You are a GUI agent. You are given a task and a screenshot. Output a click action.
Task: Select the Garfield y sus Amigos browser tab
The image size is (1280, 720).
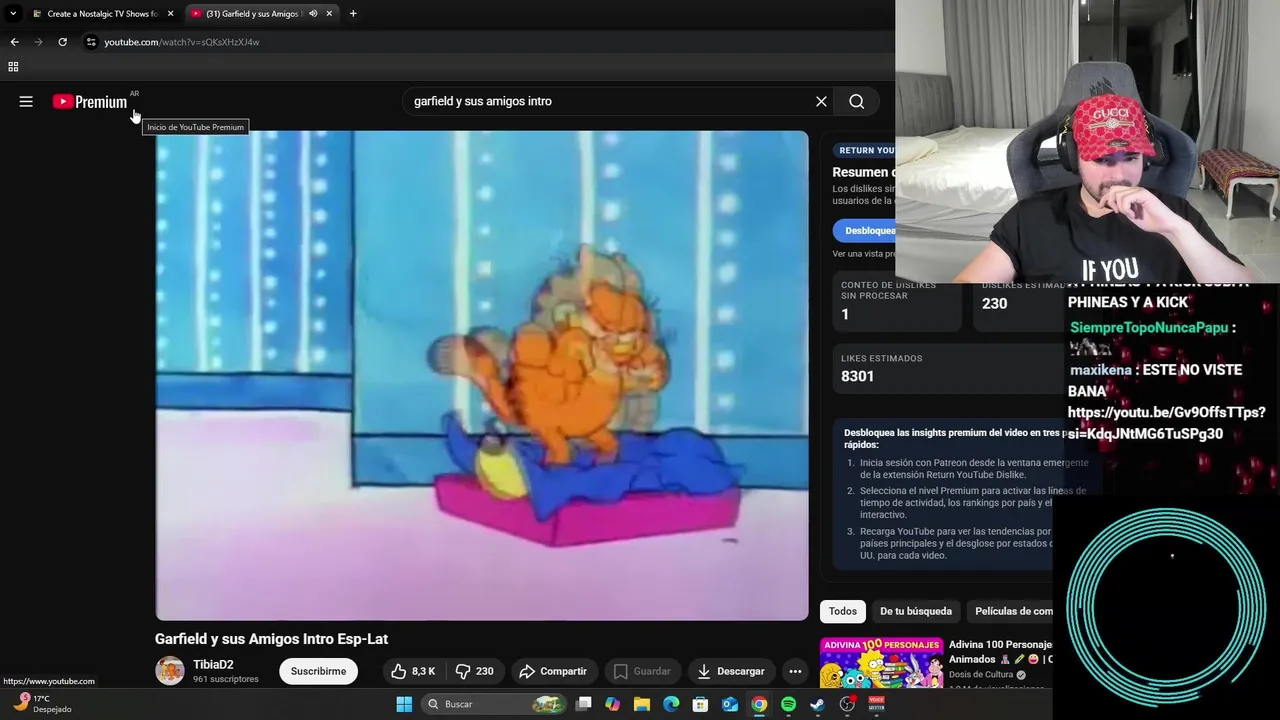[x=262, y=14]
